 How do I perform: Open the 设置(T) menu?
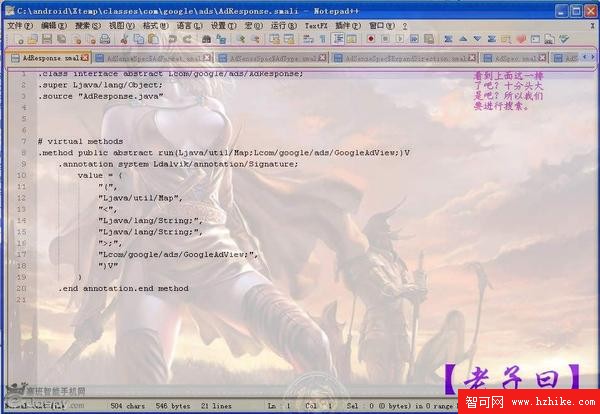click(223, 26)
